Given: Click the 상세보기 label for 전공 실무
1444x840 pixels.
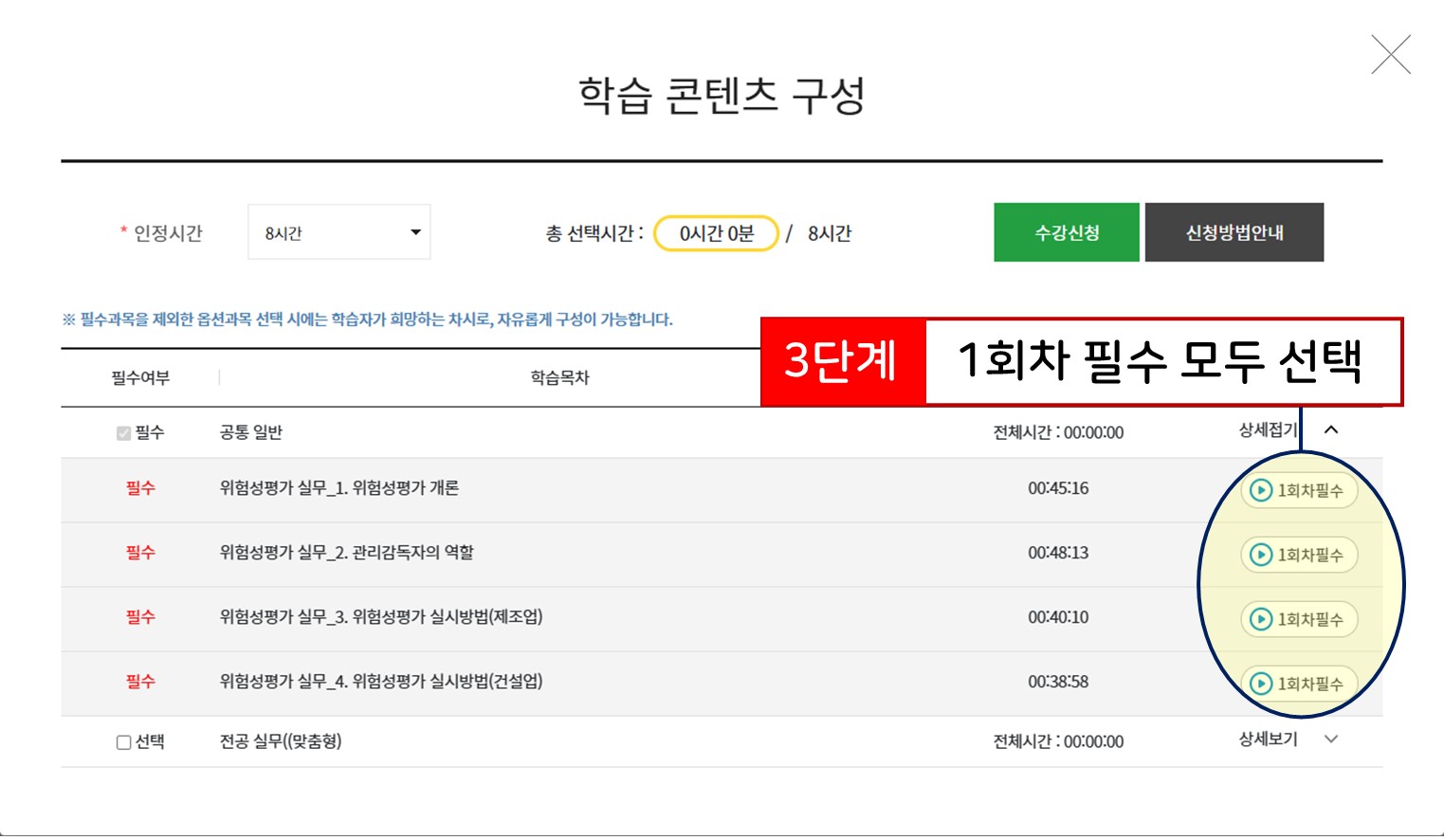Looking at the screenshot, I should click(1268, 739).
